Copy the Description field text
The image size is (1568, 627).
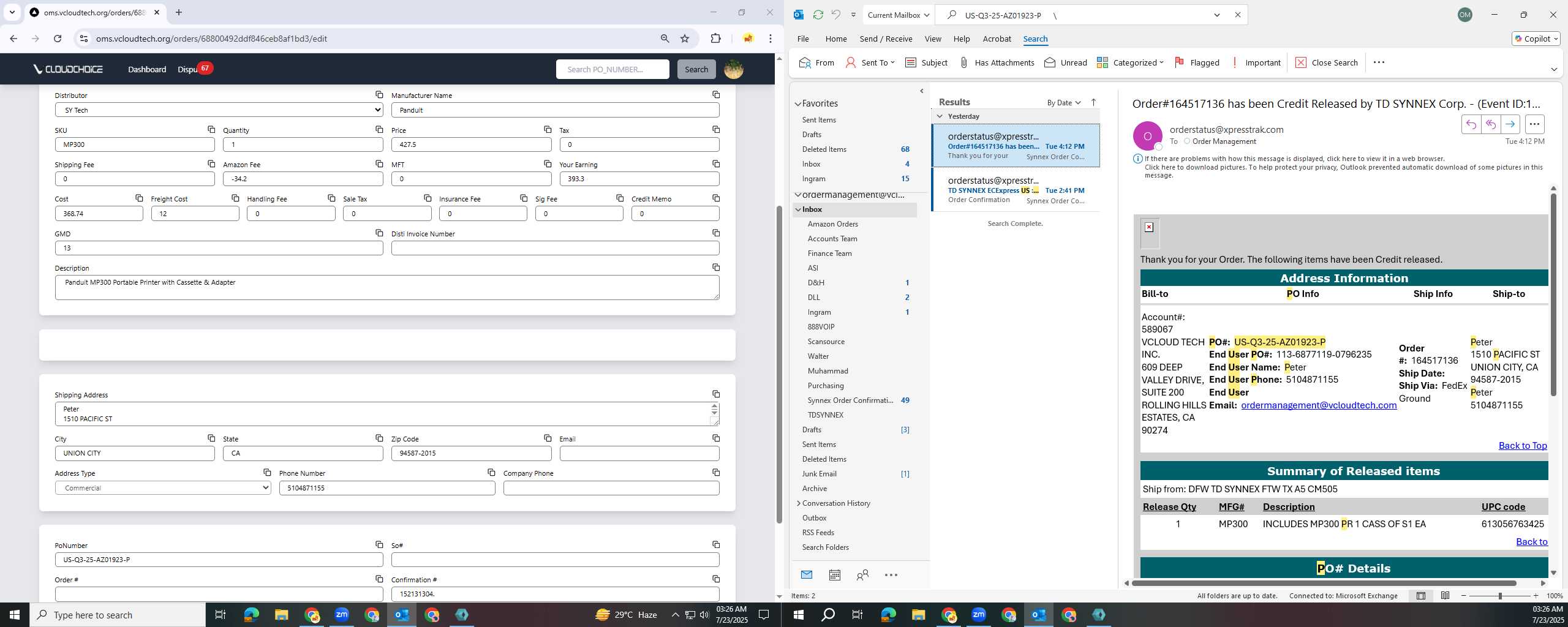pos(716,268)
